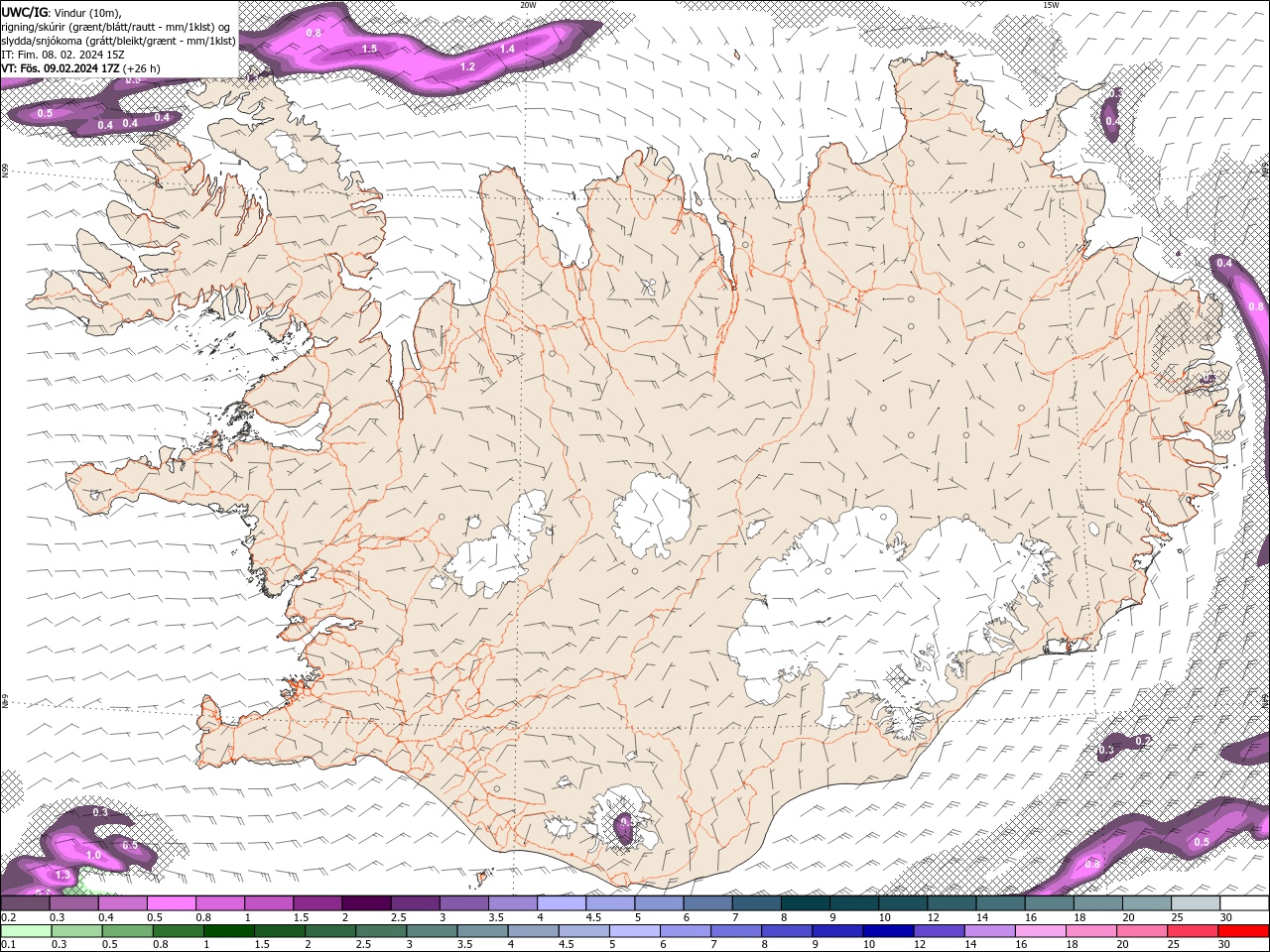Image resolution: width=1270 pixels, height=952 pixels.
Task: Click the 'UWC/IG: Vindur (10m)' title text
Action: coord(62,12)
